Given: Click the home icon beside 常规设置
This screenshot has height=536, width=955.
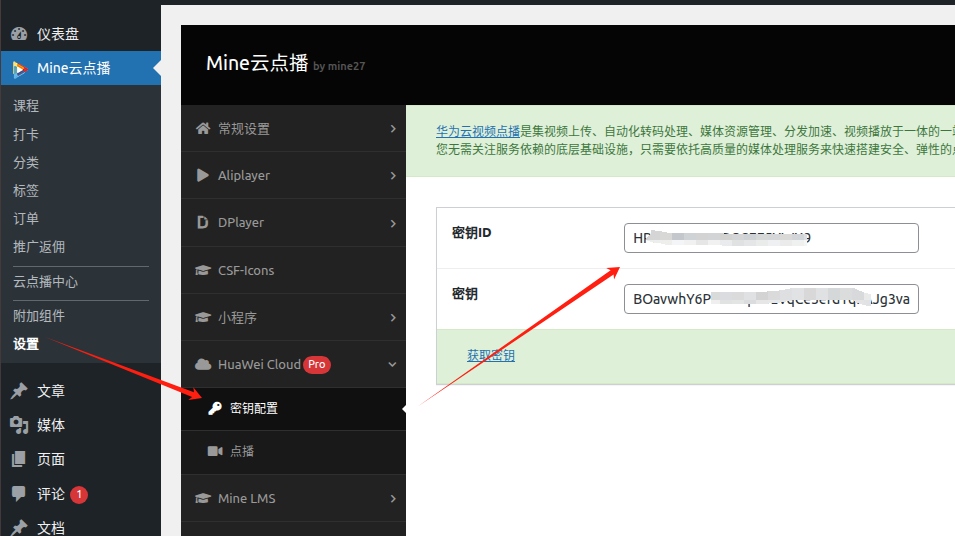Looking at the screenshot, I should point(203,129).
